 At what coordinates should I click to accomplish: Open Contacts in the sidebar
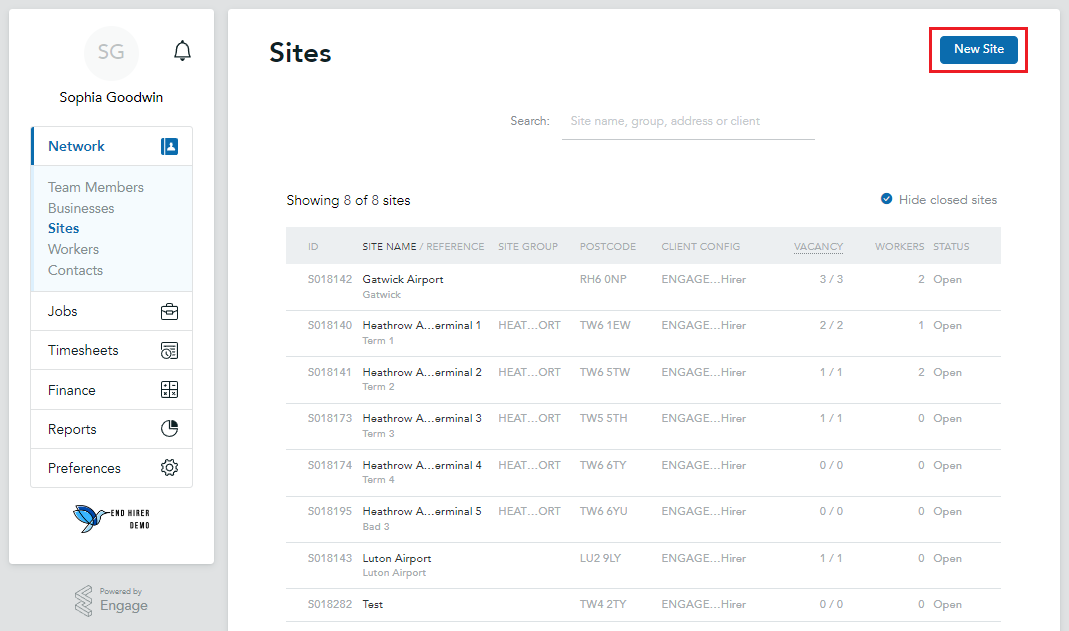pyautogui.click(x=75, y=271)
